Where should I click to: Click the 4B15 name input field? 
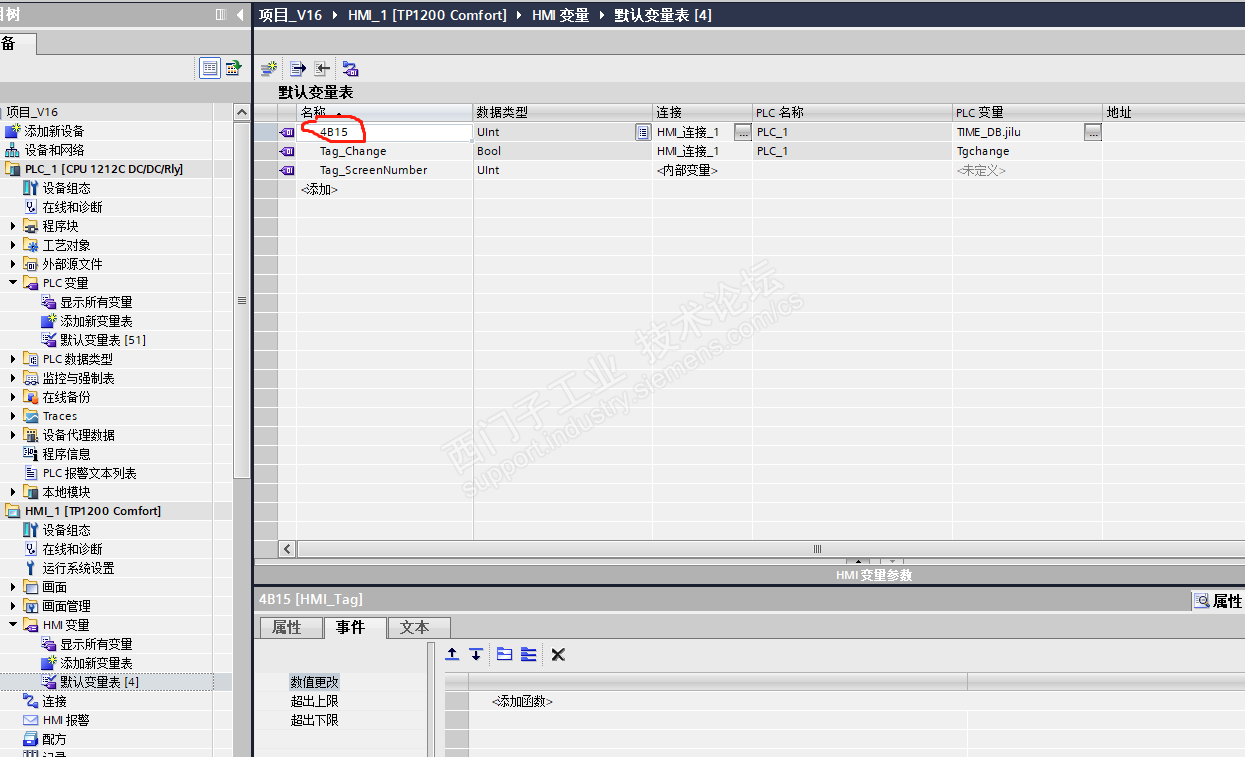point(385,132)
